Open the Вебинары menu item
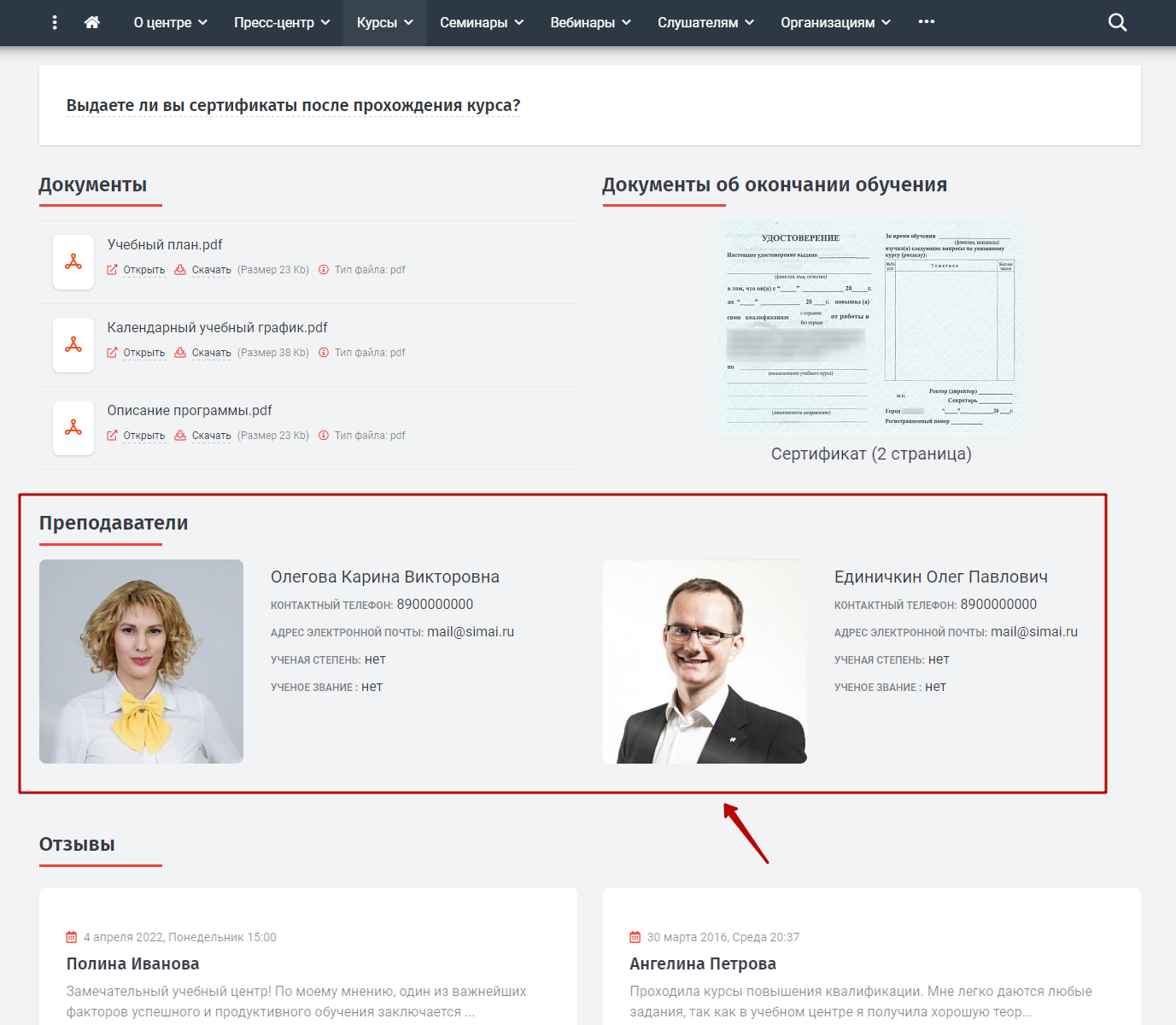 [590, 22]
